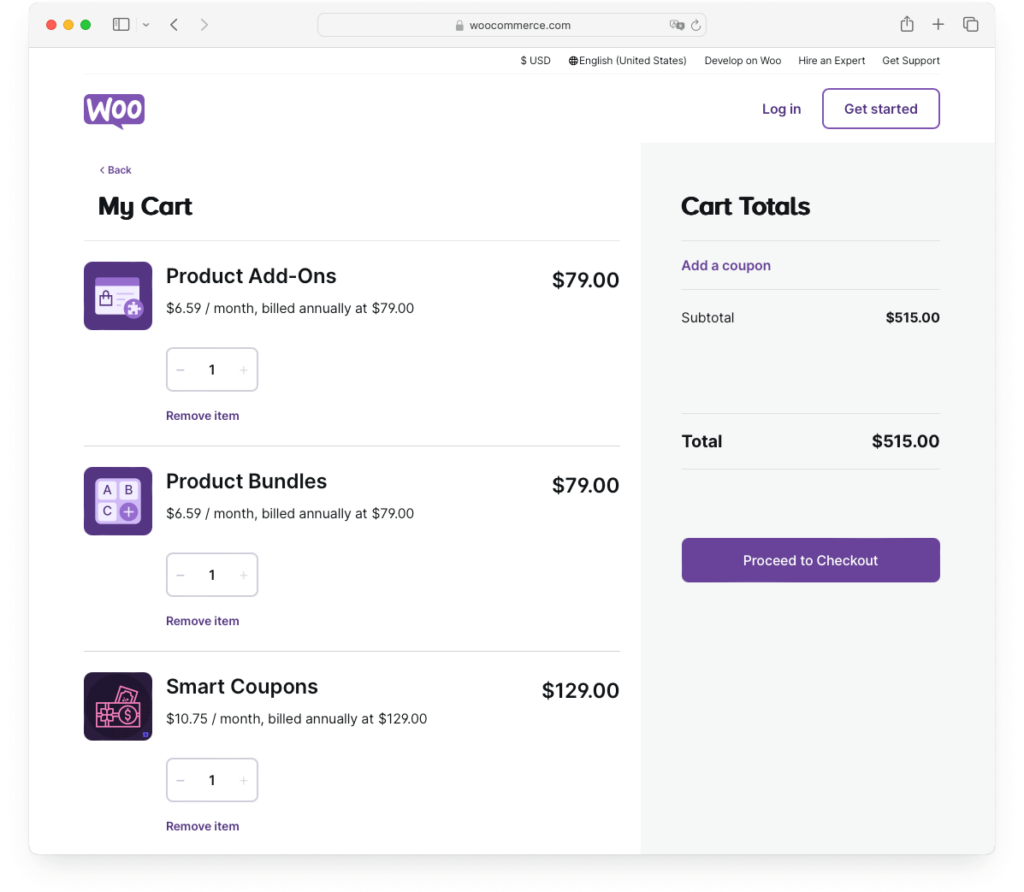Go forward with the browser forward arrow
Screen dimensions: 1024x892
tap(204, 25)
